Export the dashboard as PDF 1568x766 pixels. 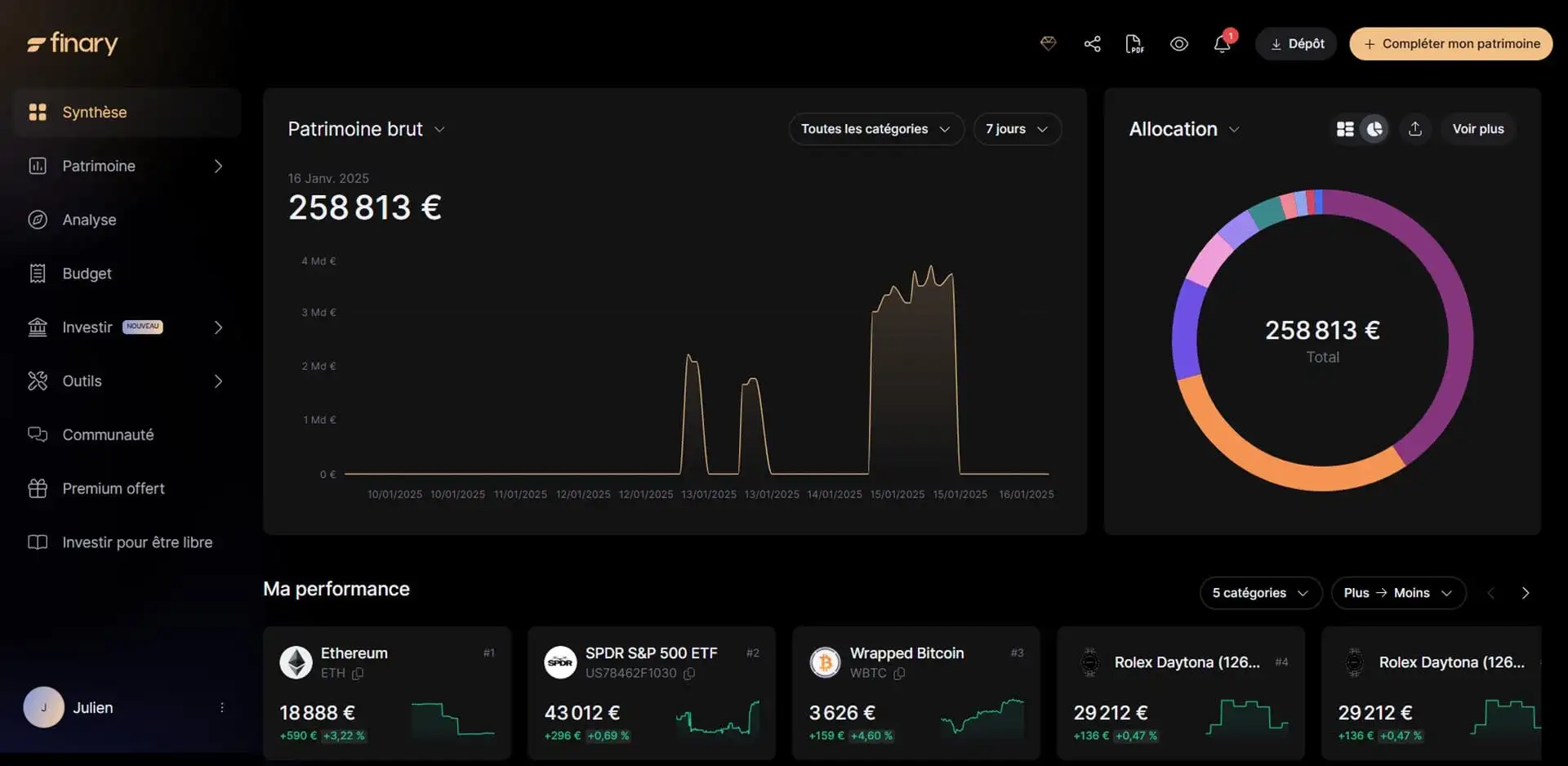point(1135,43)
